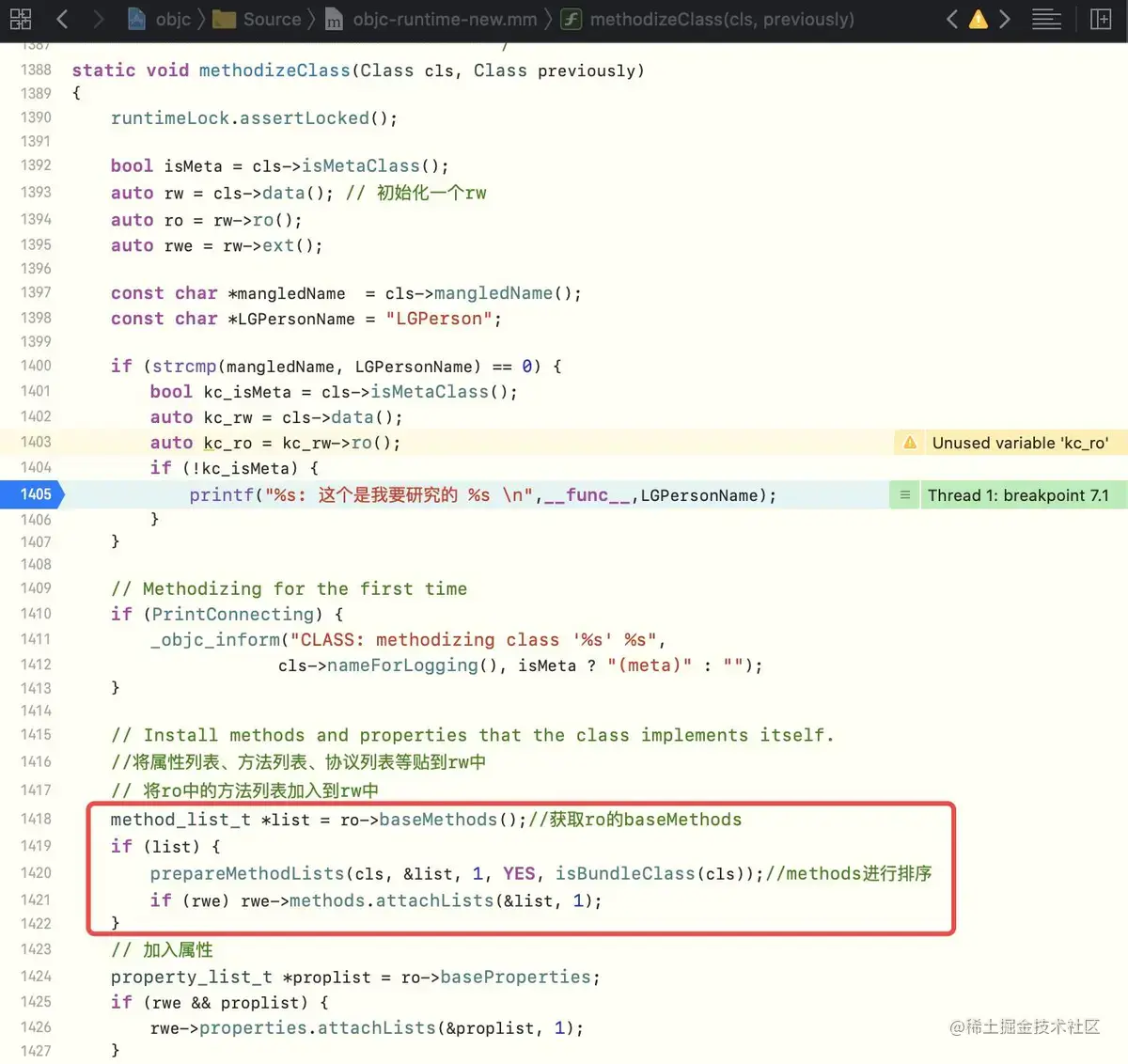Click PrintConnecting on line 1410
This screenshot has width=1128, height=1064.
click(233, 615)
